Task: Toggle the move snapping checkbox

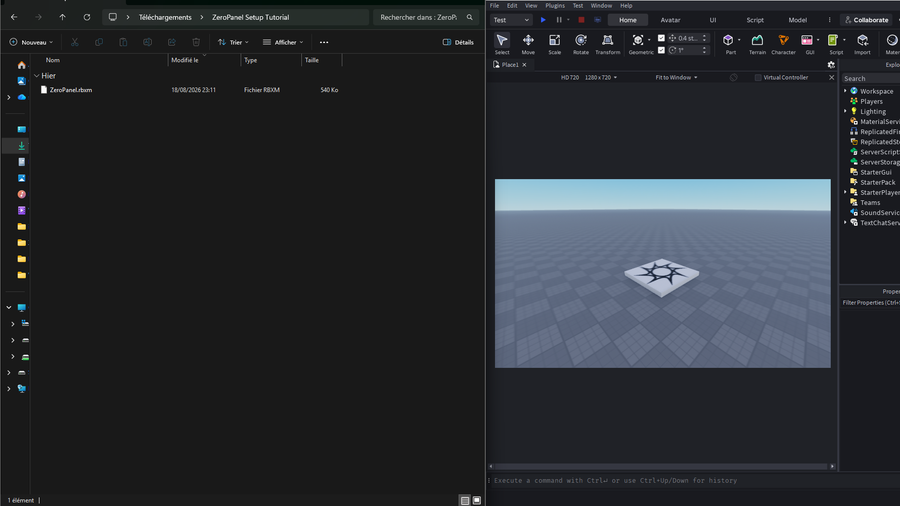Action: click(x=661, y=38)
